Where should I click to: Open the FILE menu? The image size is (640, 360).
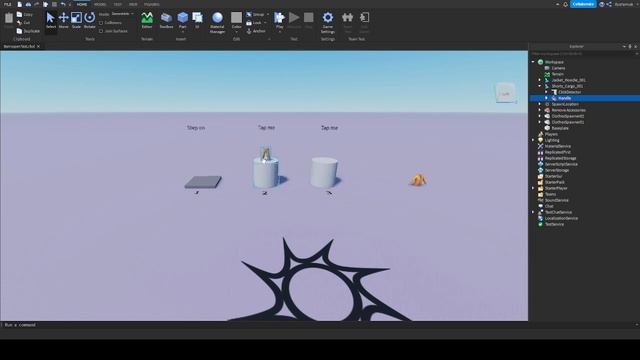[7, 4]
